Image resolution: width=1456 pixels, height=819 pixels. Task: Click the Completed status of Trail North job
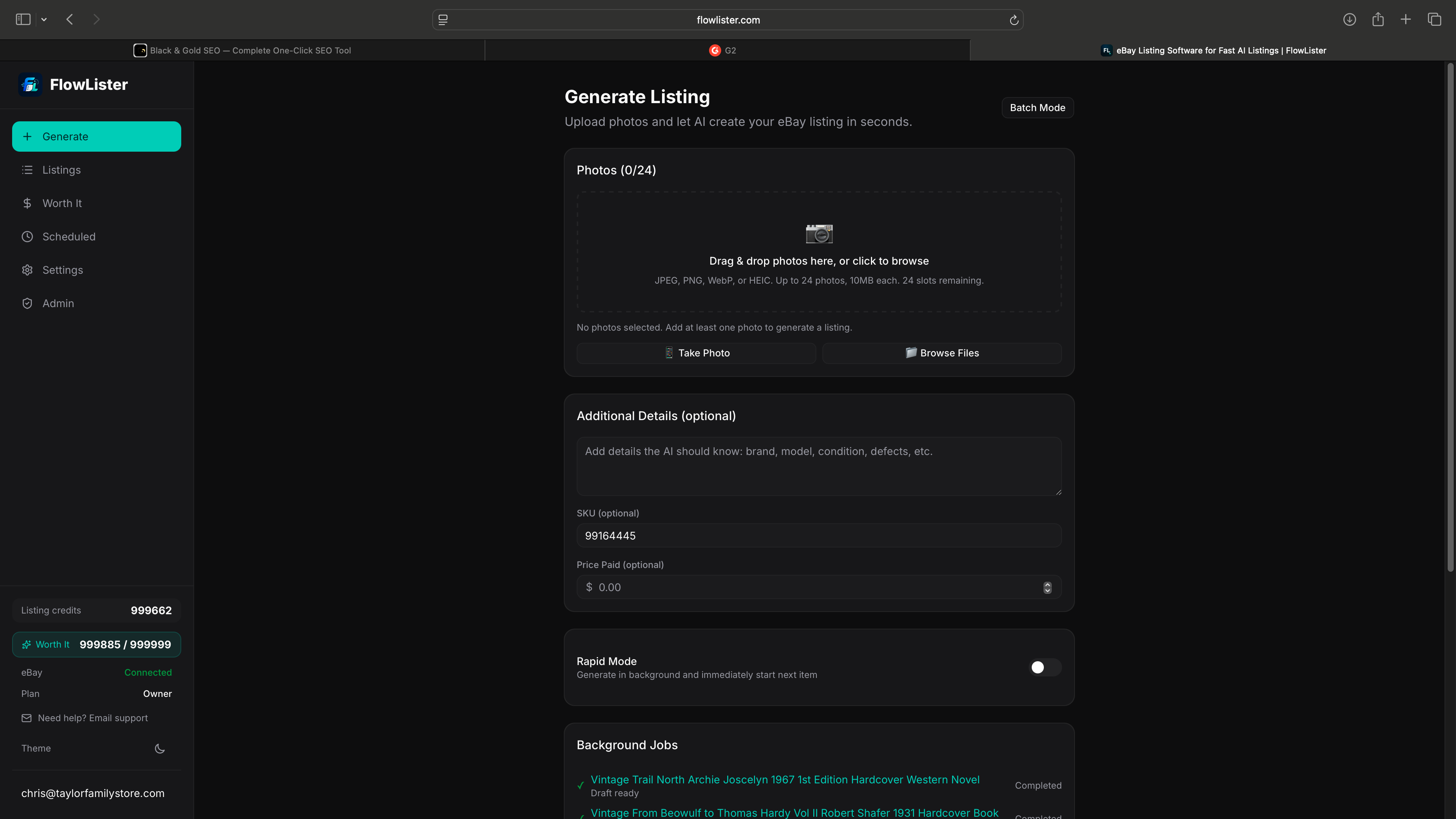[1038, 786]
